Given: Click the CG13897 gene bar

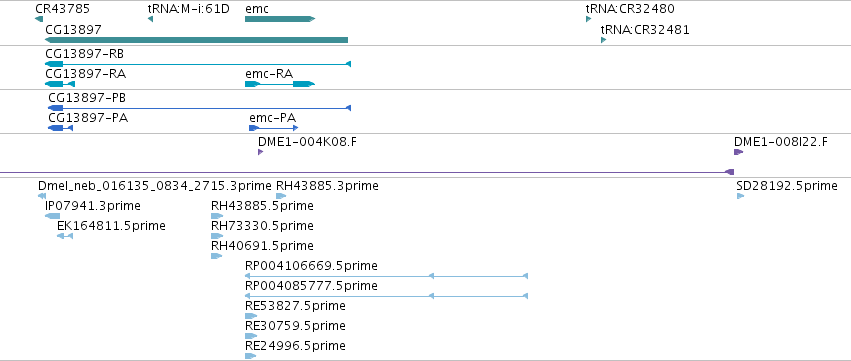Looking at the screenshot, I should [x=196, y=40].
